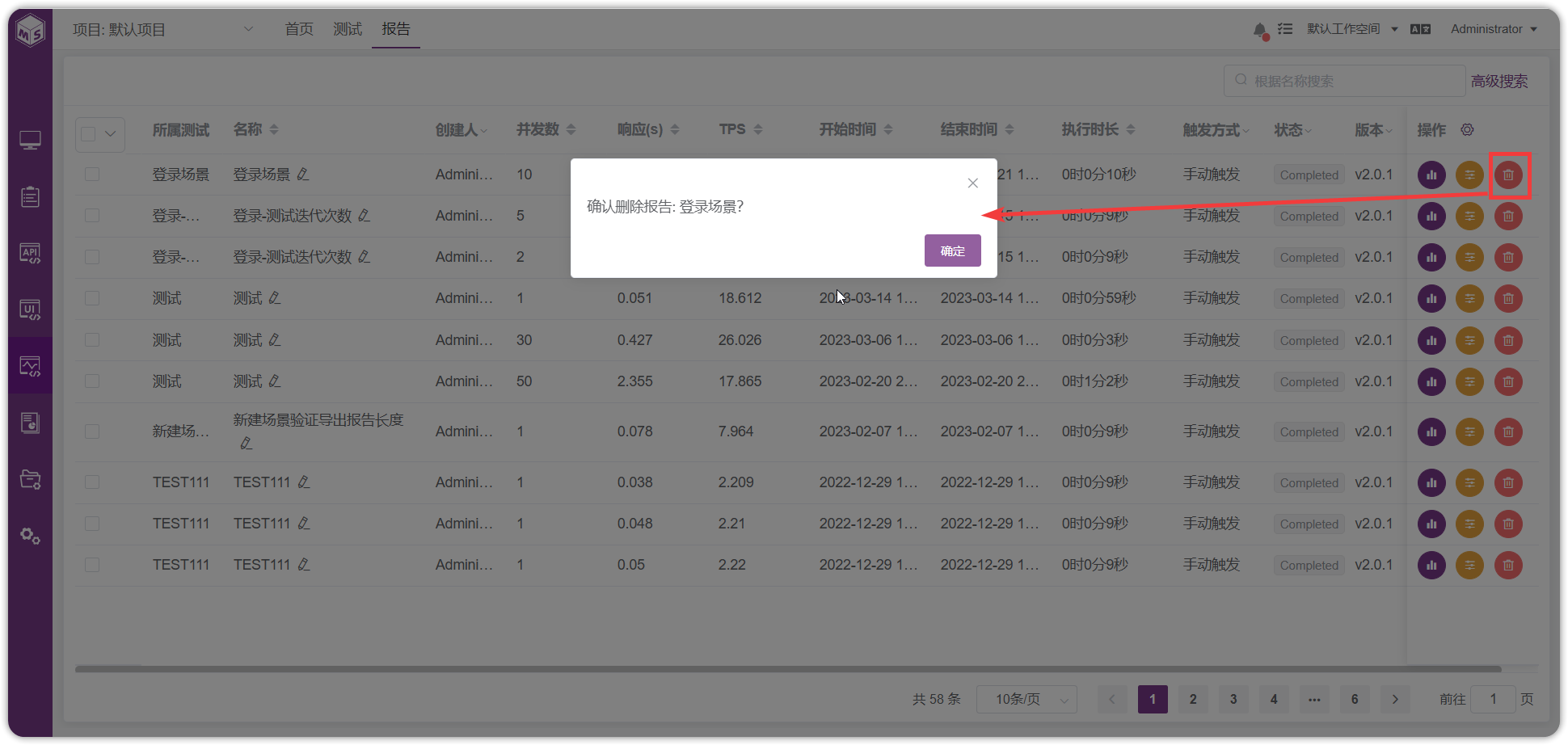The width and height of the screenshot is (1568, 745).
Task: Tick checkbox for row with 18.612 TPS
Action: click(92, 298)
